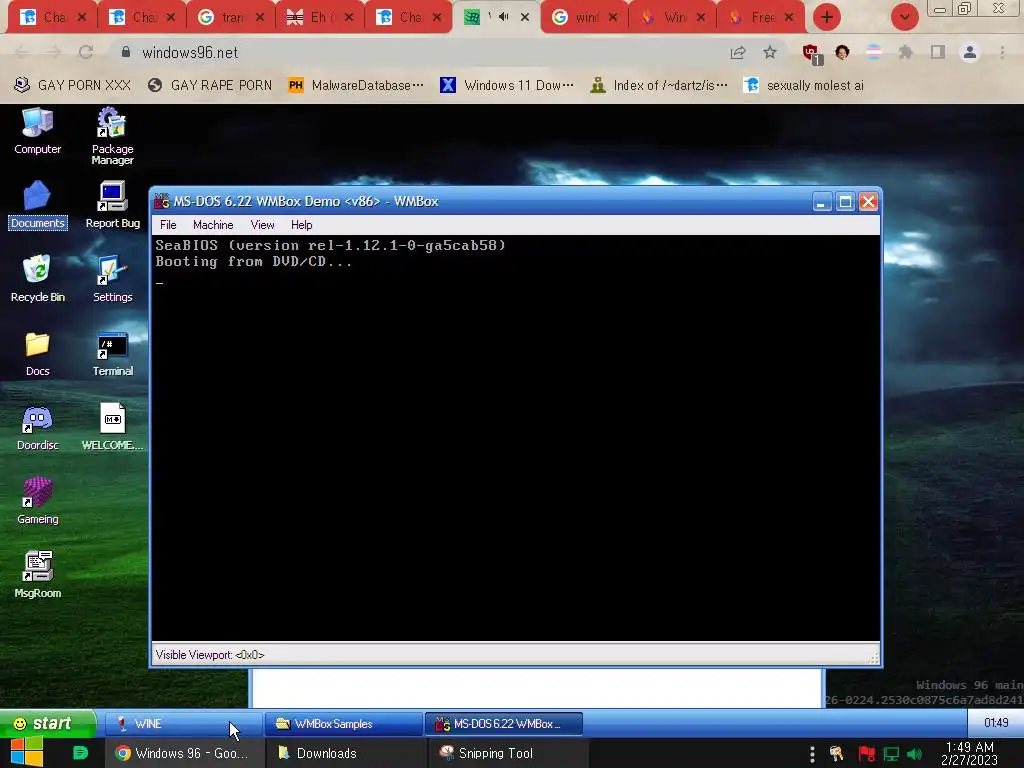Open the Computer desktop icon
The height and width of the screenshot is (768, 1024).
tap(37, 131)
